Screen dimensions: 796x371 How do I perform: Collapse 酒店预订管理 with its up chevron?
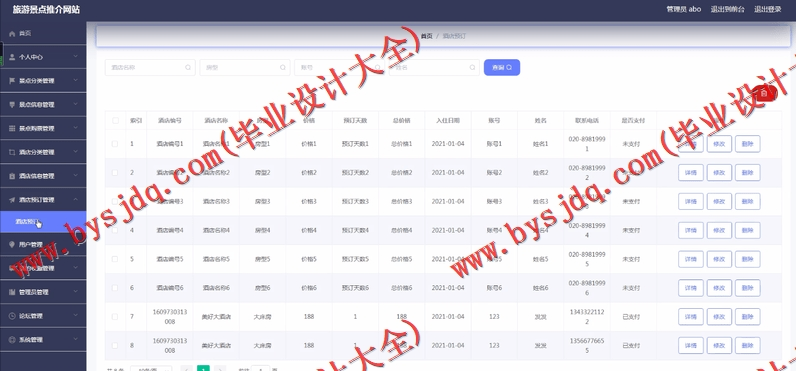click(76, 200)
